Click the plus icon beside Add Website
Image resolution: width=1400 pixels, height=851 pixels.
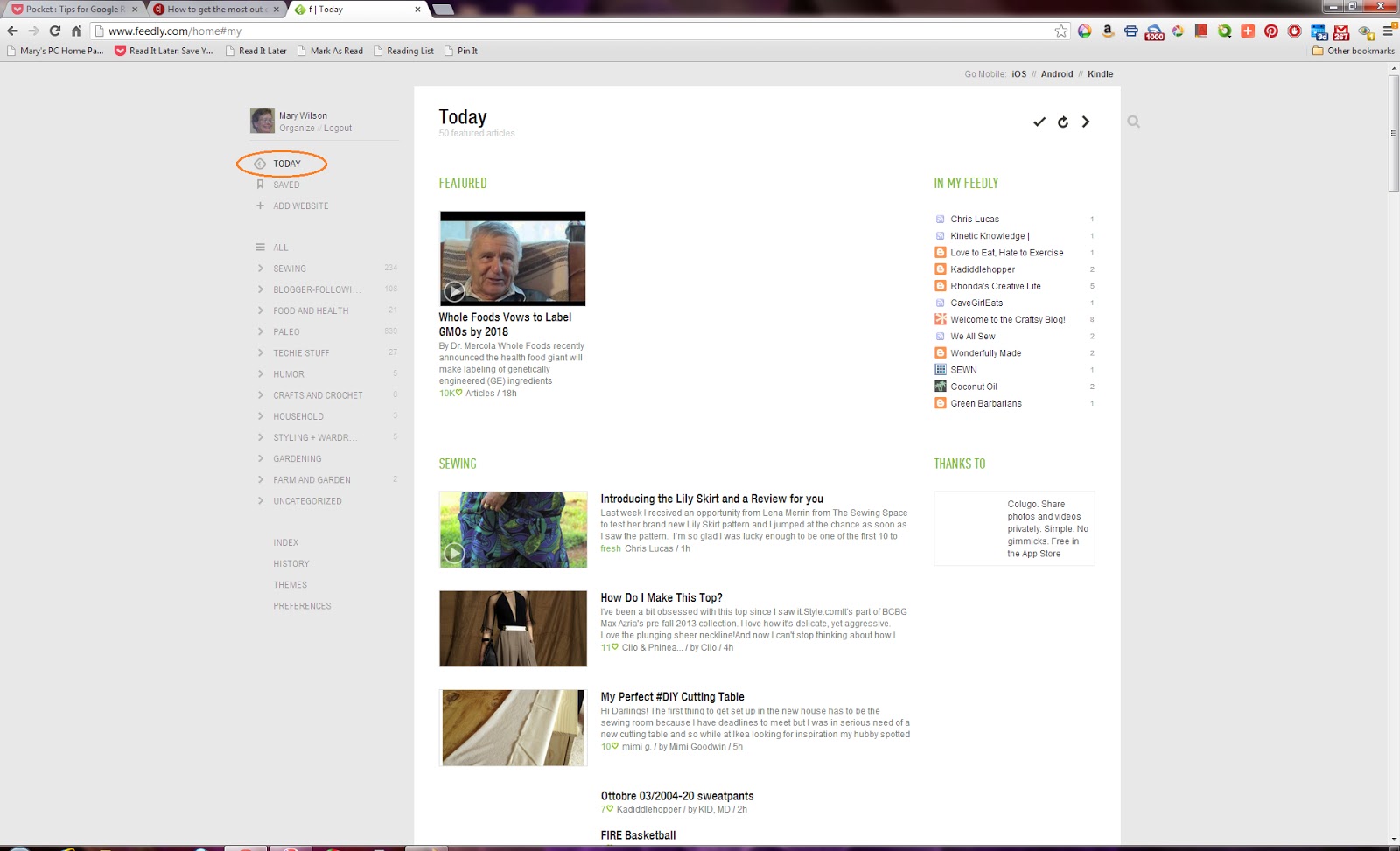coord(260,206)
